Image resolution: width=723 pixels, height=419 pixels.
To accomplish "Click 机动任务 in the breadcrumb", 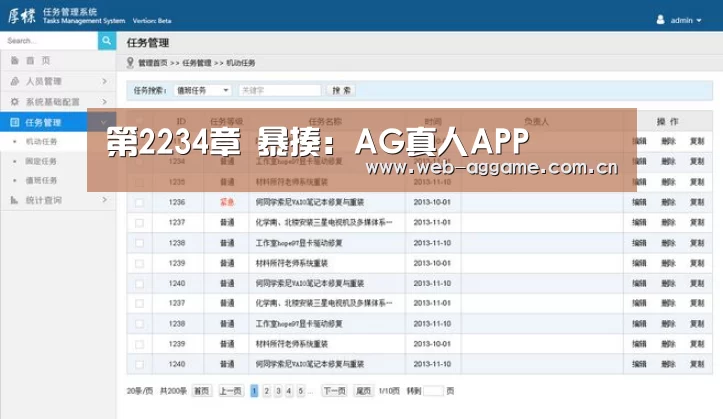I will 240,63.
